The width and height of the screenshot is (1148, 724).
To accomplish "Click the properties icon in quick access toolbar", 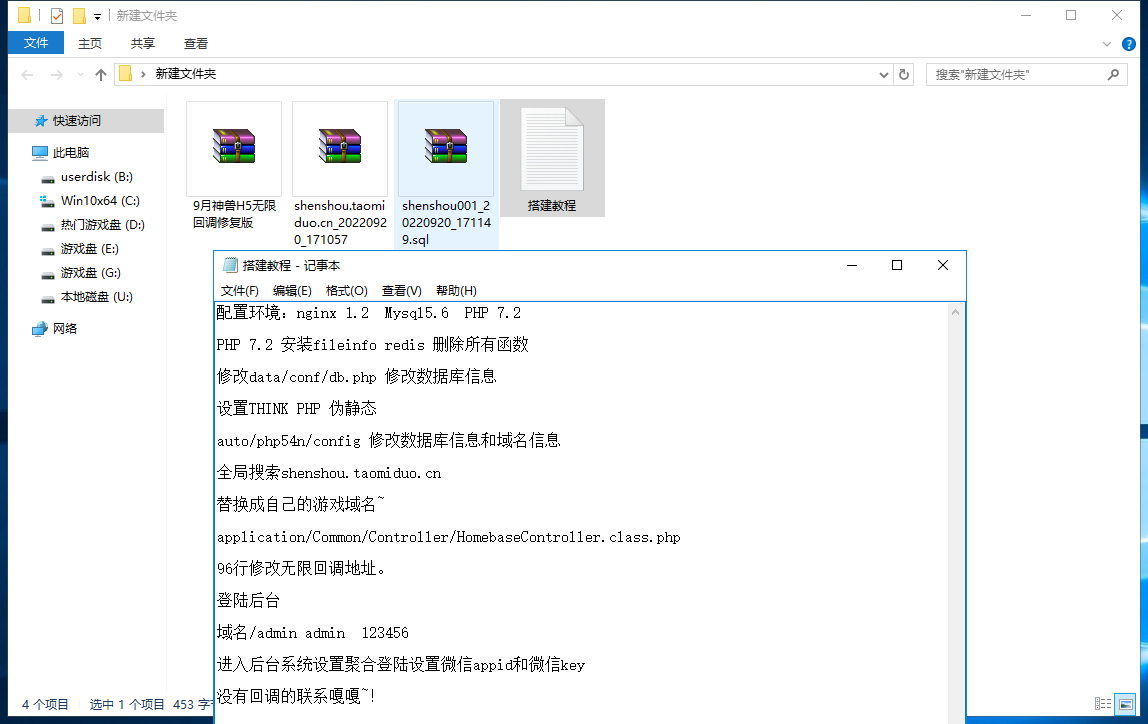I will (56, 16).
